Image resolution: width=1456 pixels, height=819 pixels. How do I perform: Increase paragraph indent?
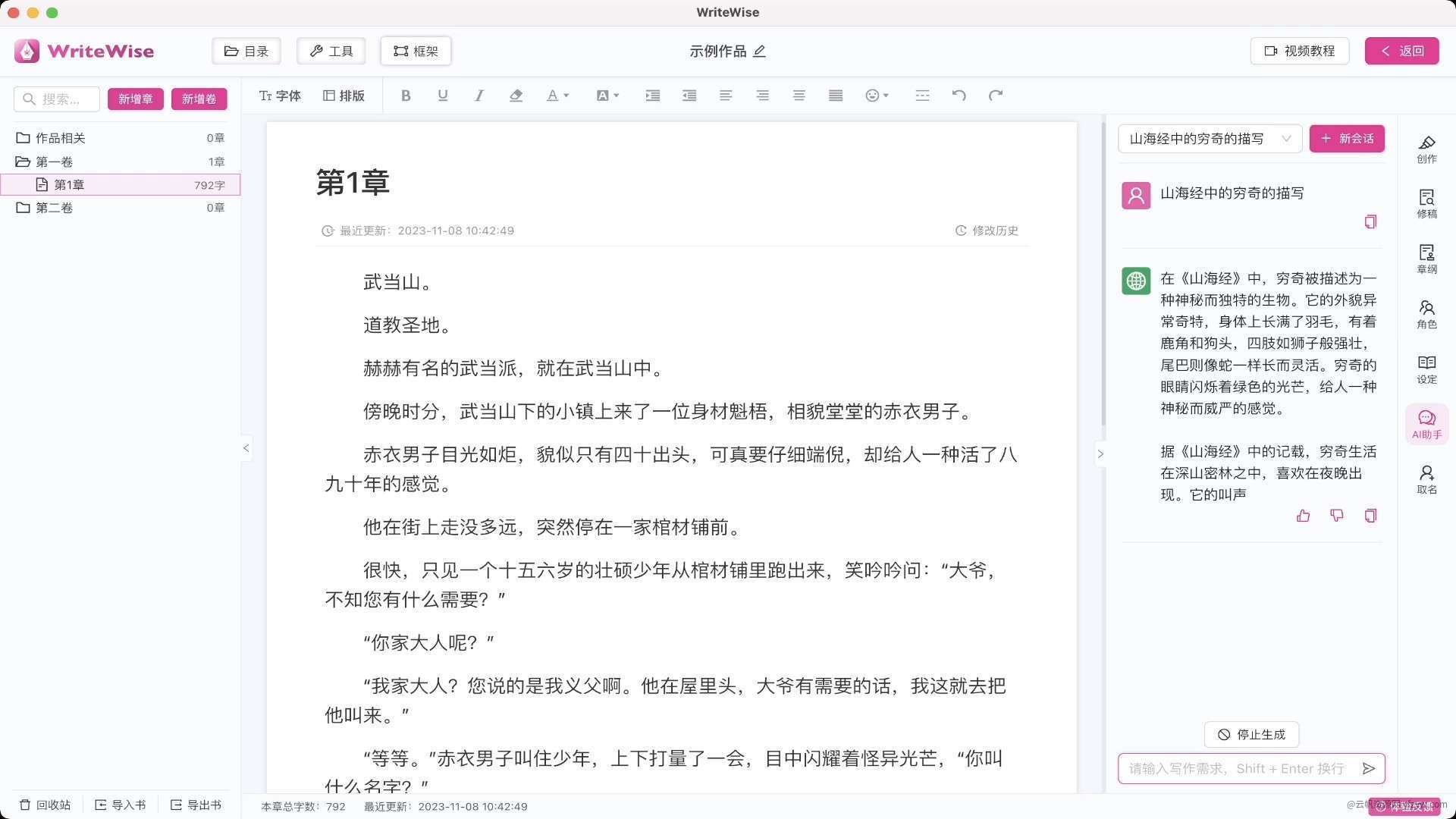(x=652, y=96)
